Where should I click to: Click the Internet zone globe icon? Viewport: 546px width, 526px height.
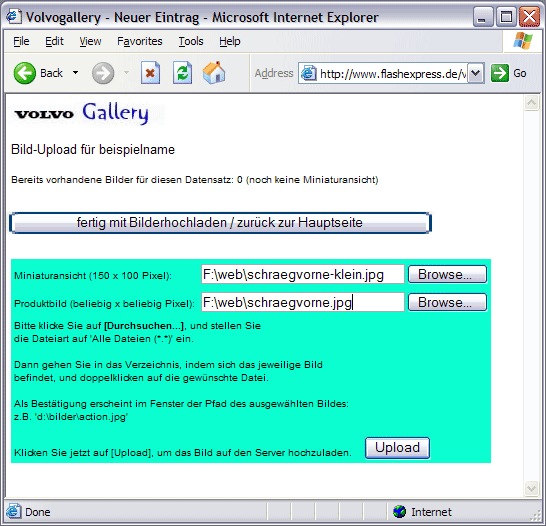399,512
